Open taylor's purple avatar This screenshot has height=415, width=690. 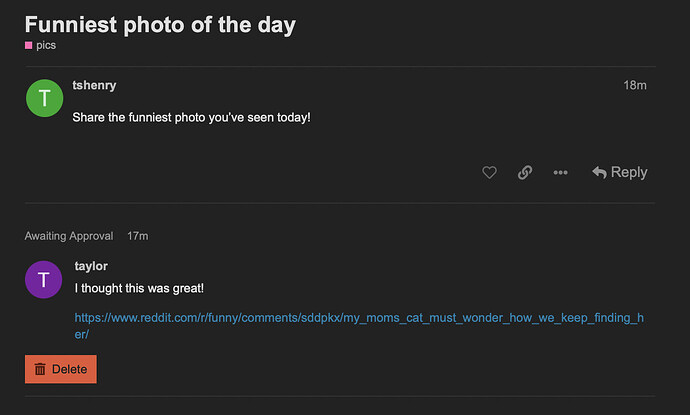[x=44, y=278]
